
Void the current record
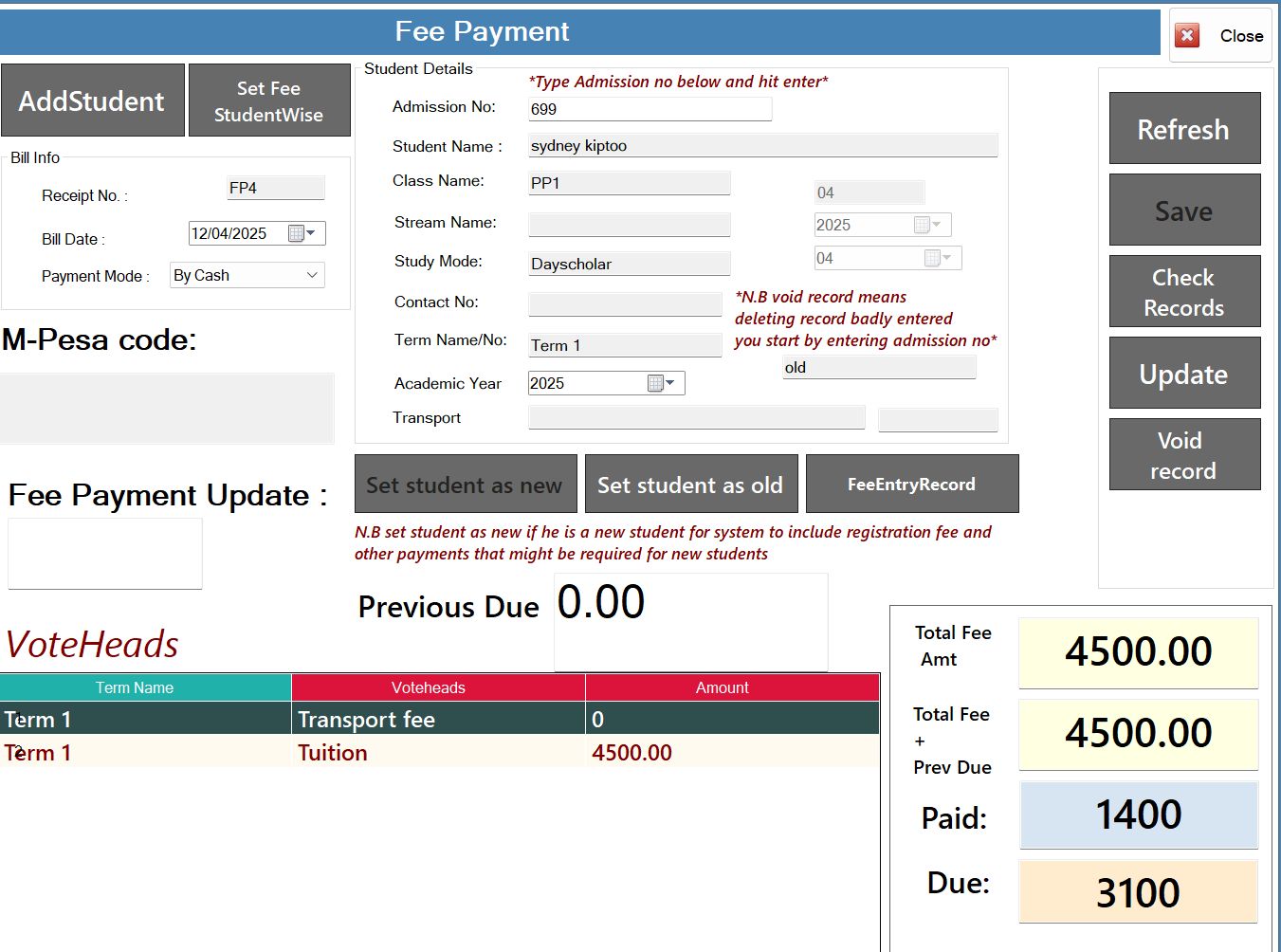pyautogui.click(x=1184, y=454)
